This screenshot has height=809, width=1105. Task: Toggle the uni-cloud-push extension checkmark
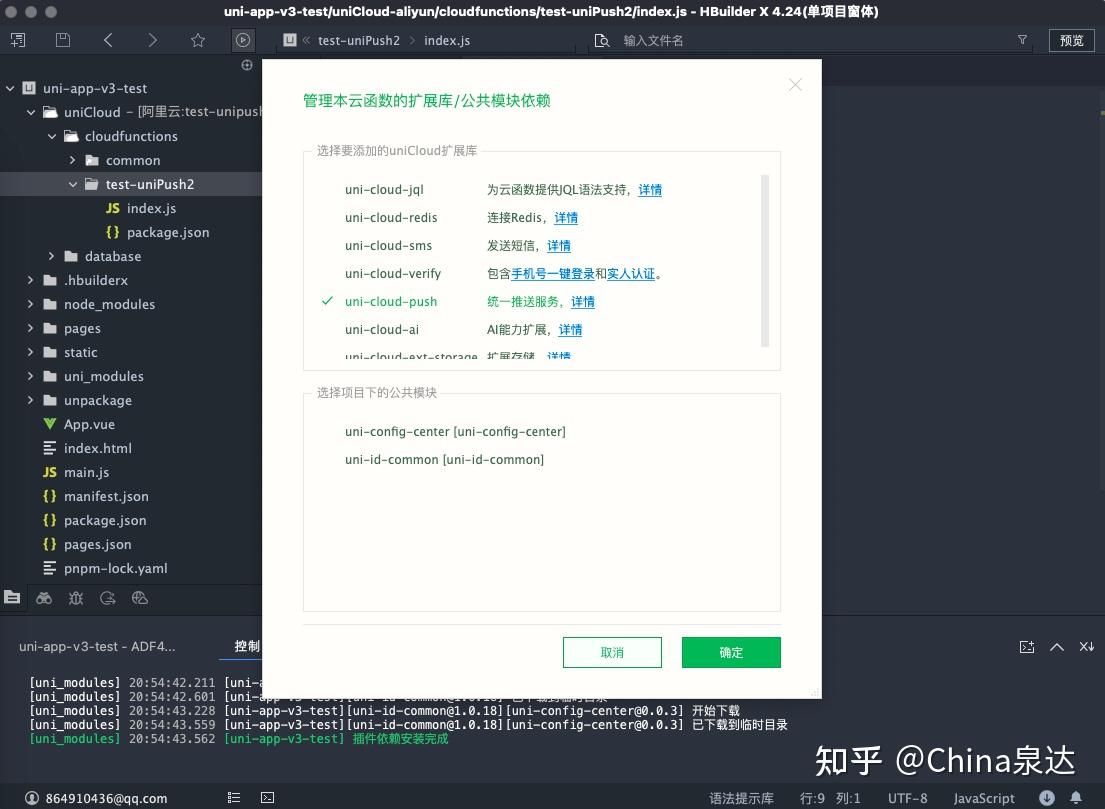click(325, 301)
